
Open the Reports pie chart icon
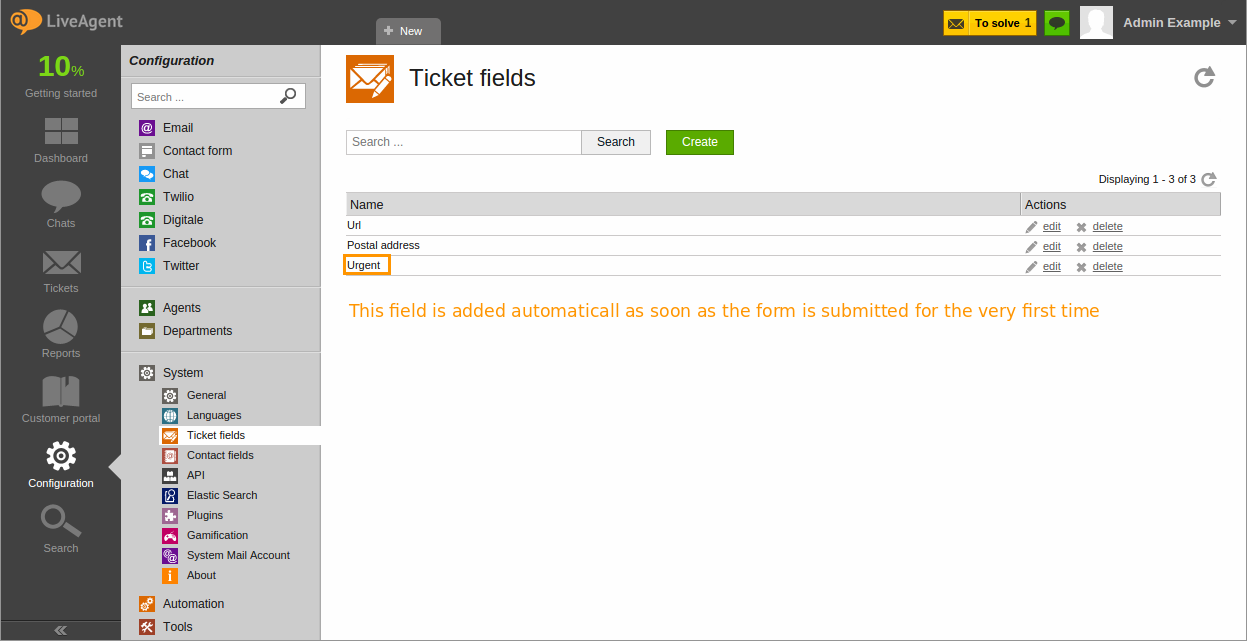(61, 327)
